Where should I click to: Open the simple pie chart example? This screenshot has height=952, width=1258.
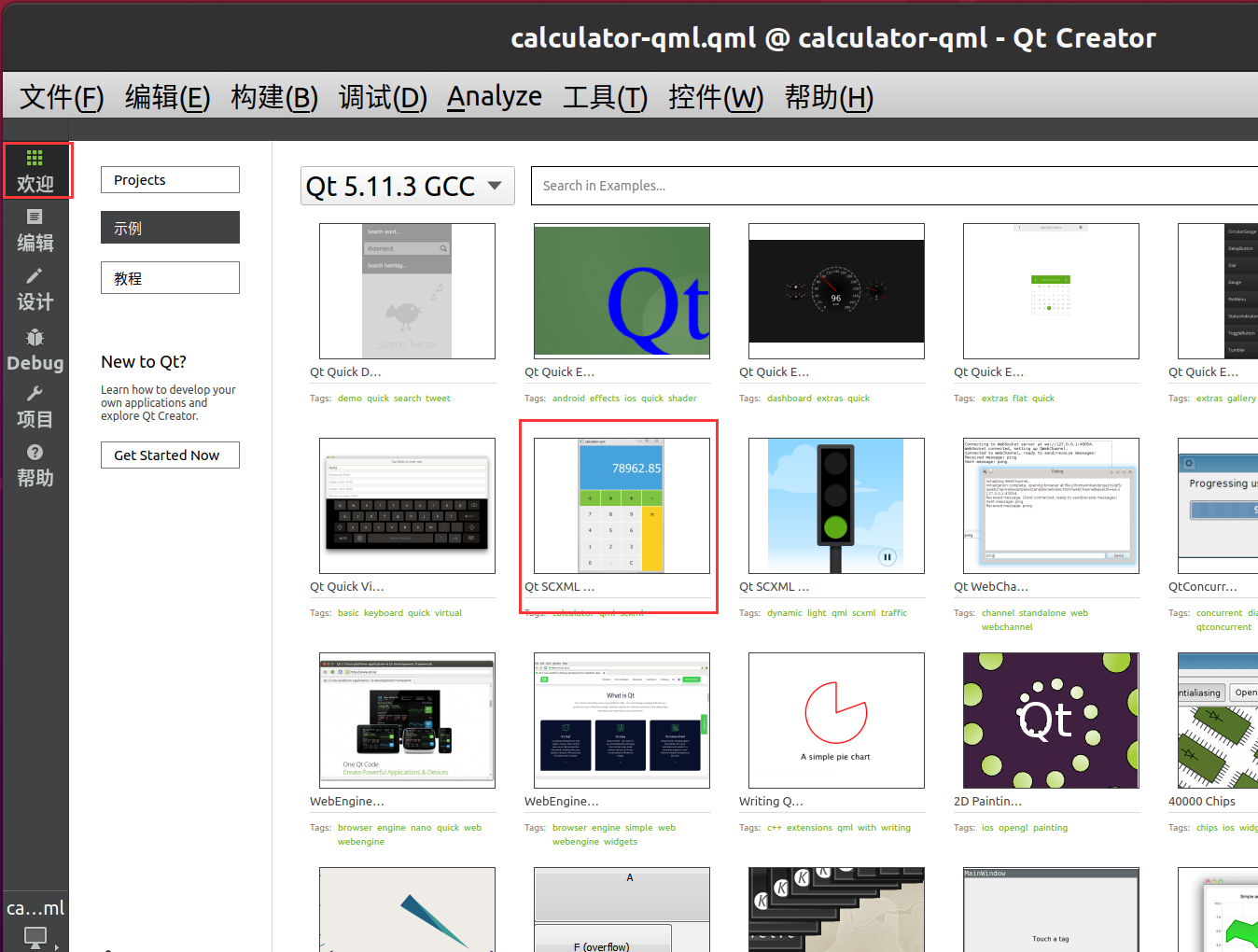click(836, 721)
